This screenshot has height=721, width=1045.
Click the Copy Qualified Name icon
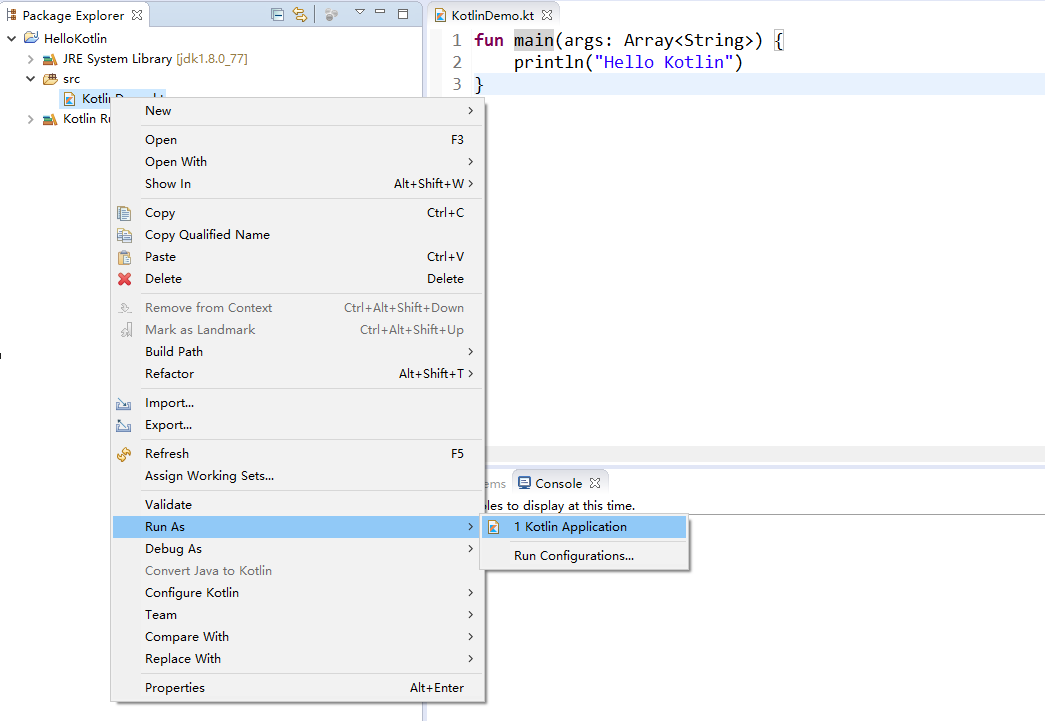click(124, 235)
